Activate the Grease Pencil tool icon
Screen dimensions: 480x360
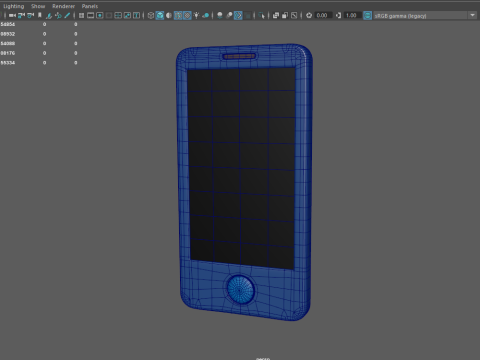[67, 15]
